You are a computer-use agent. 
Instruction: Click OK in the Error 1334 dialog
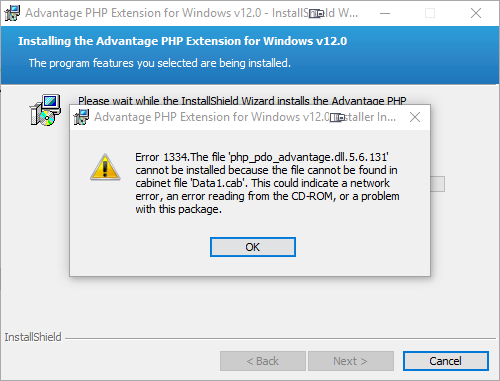coord(253,247)
